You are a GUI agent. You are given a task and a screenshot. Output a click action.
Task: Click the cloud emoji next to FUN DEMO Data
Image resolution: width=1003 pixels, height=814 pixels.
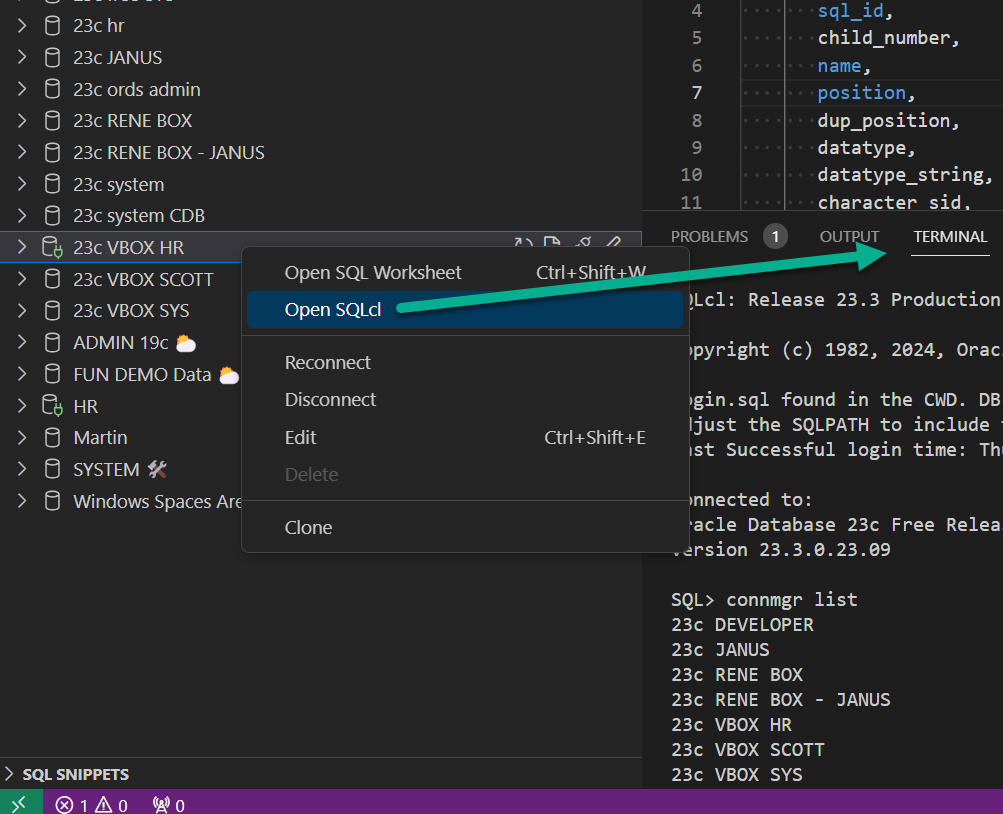coord(229,375)
